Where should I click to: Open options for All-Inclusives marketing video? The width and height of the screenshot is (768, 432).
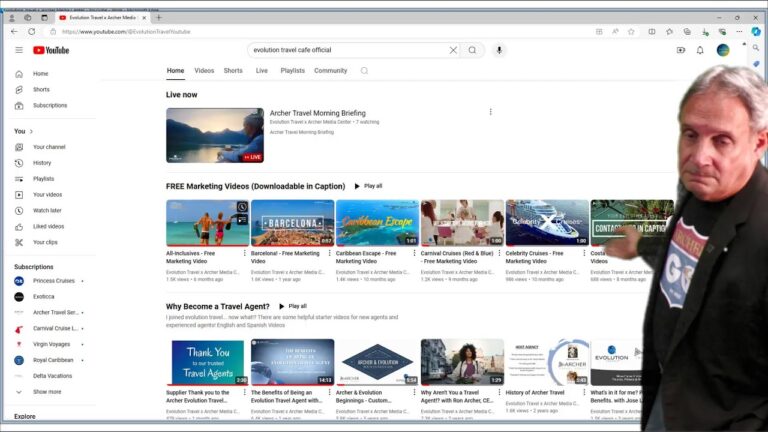(244, 253)
